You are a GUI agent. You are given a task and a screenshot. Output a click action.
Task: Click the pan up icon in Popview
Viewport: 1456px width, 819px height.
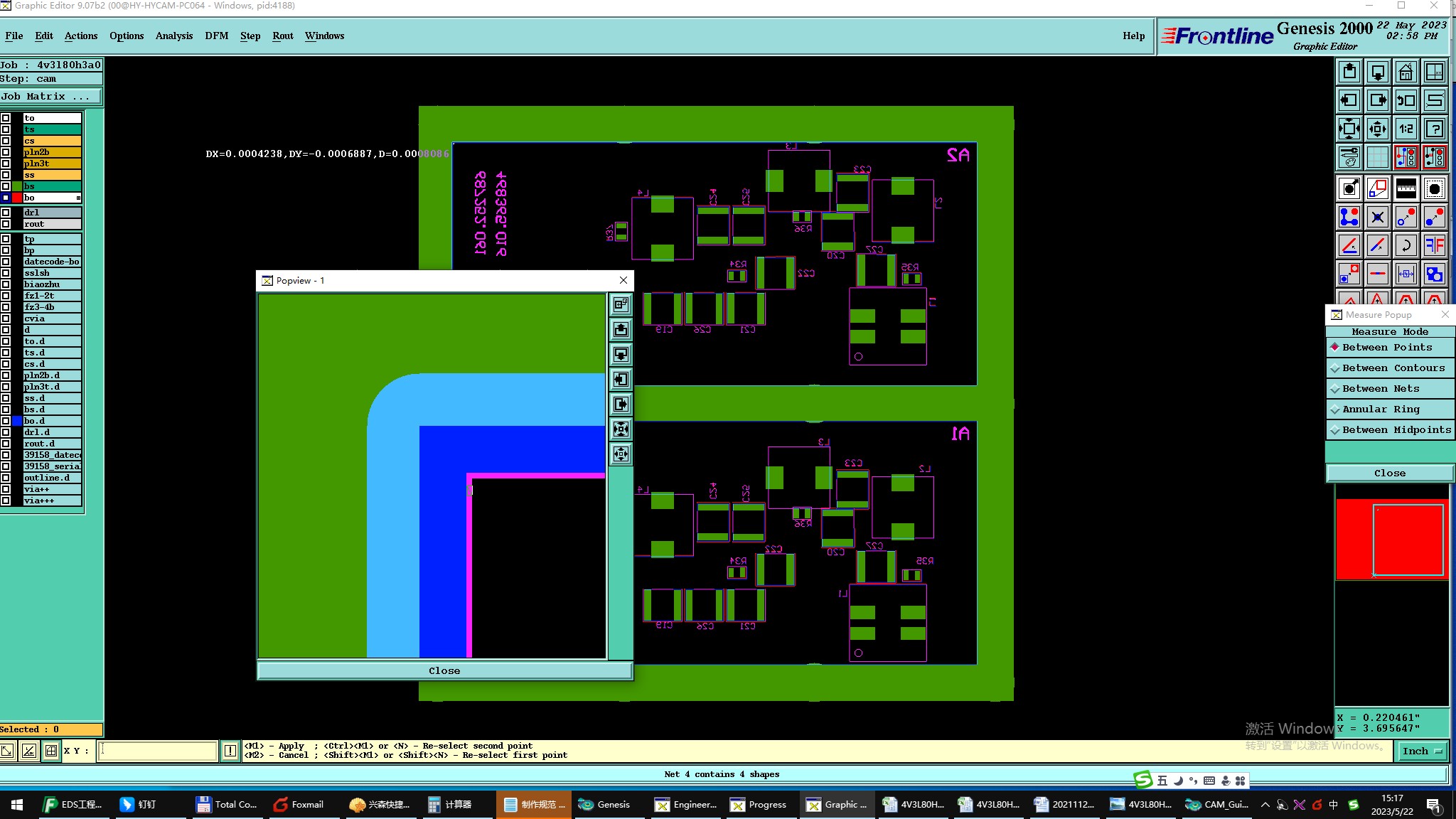tap(621, 330)
